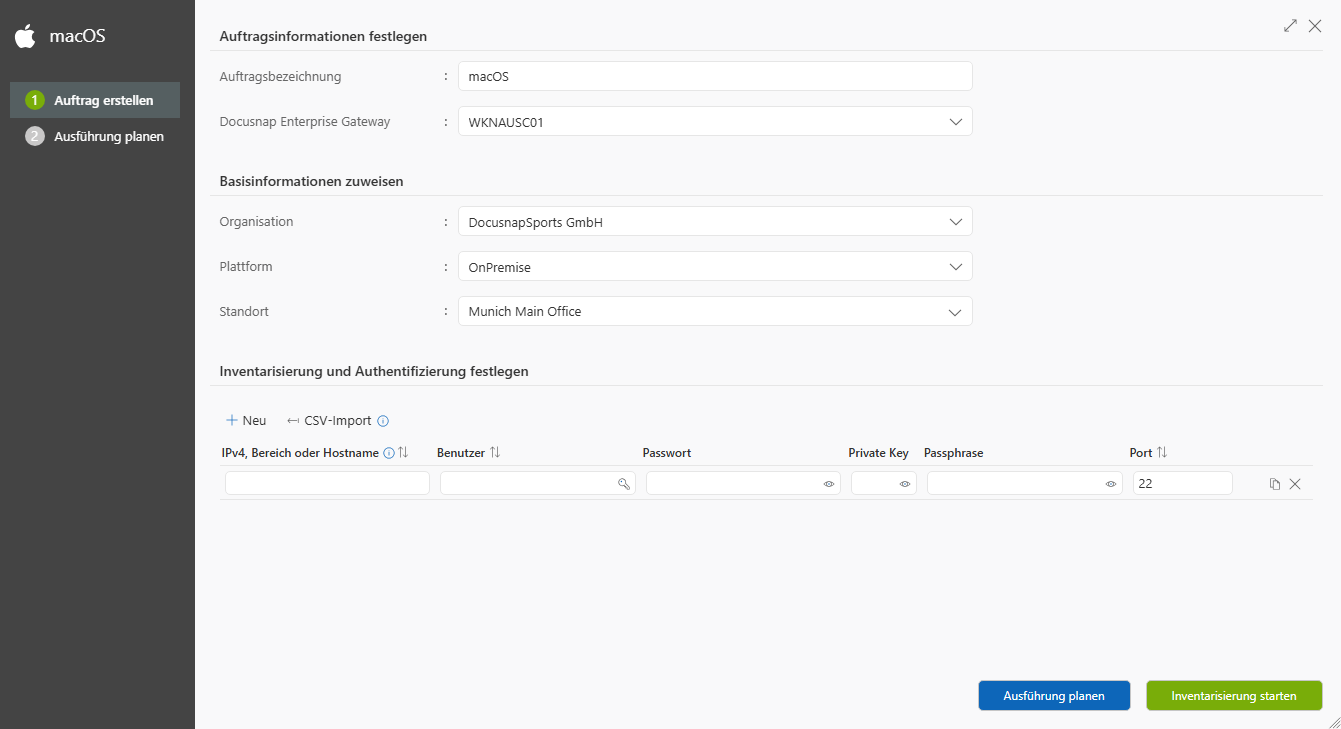Click the Basisinformationen zuweisen heading

click(311, 181)
